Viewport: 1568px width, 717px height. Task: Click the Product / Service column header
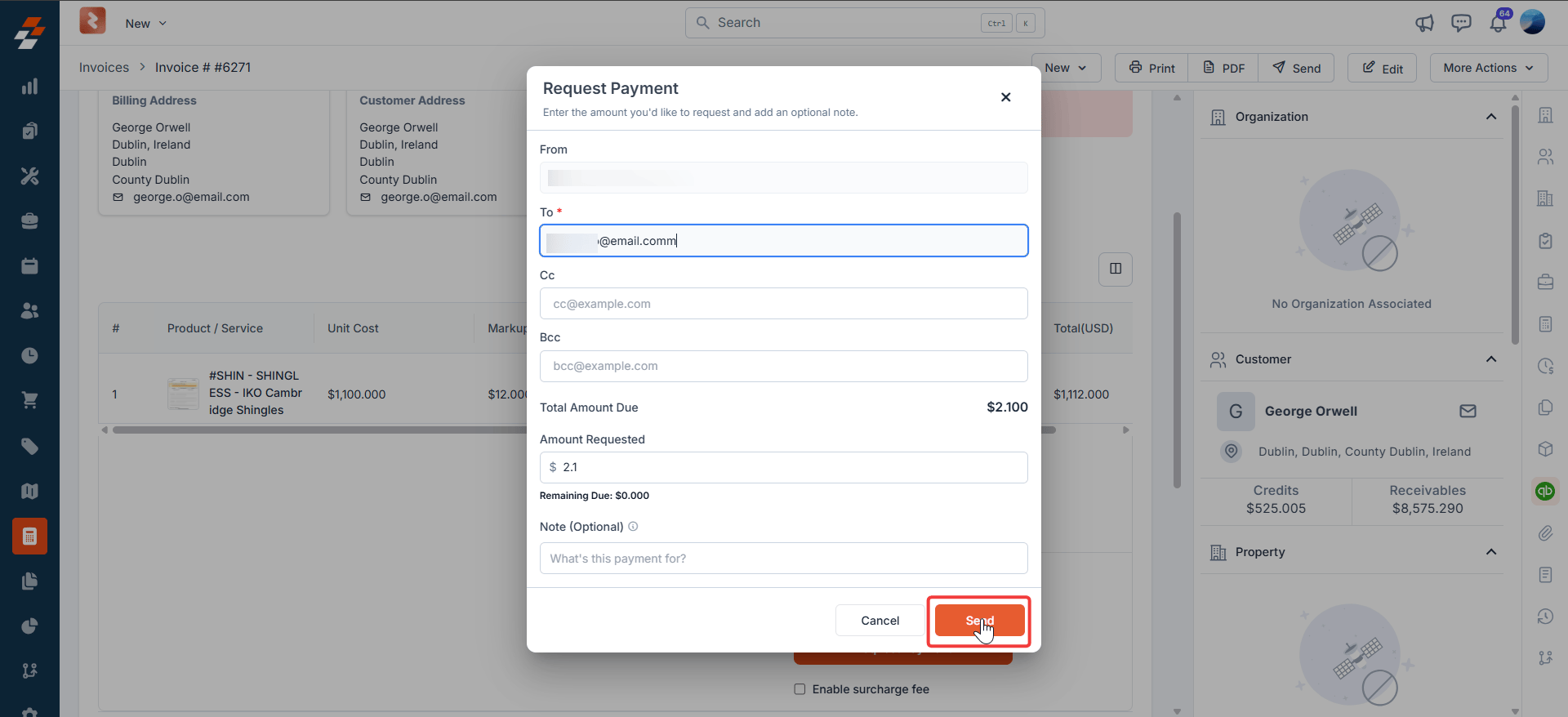[x=215, y=328]
